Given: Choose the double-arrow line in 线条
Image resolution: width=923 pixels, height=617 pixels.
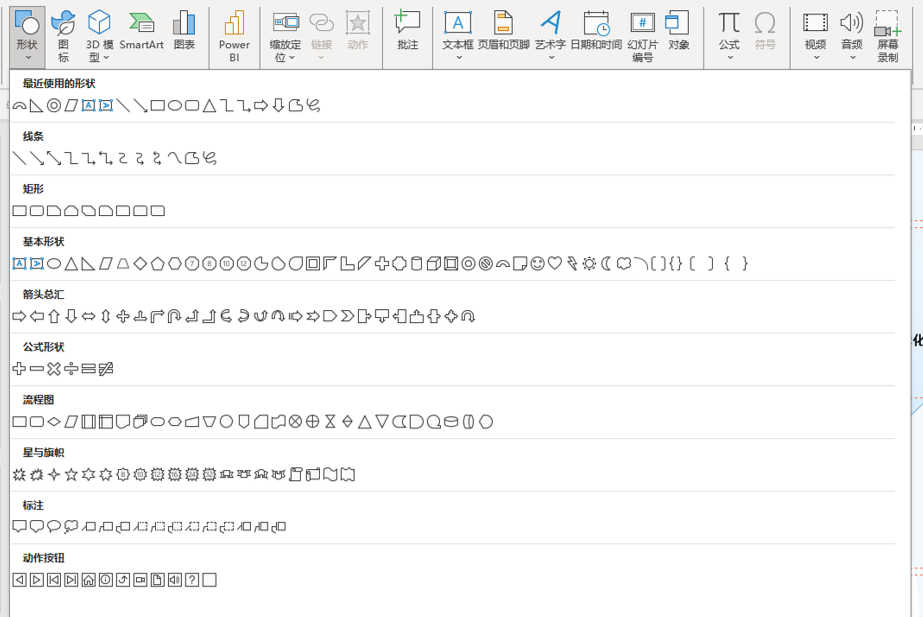Looking at the screenshot, I should click(x=54, y=158).
